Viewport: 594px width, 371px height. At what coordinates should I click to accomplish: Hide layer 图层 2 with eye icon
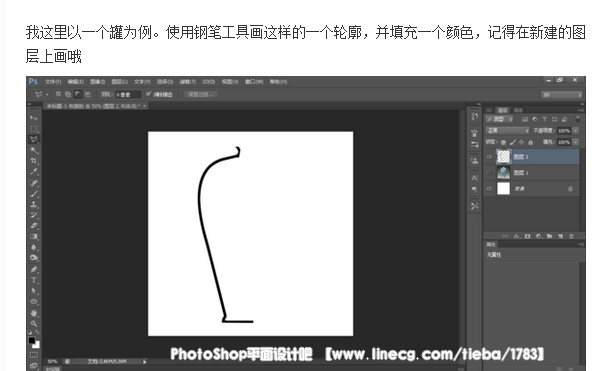click(x=489, y=157)
